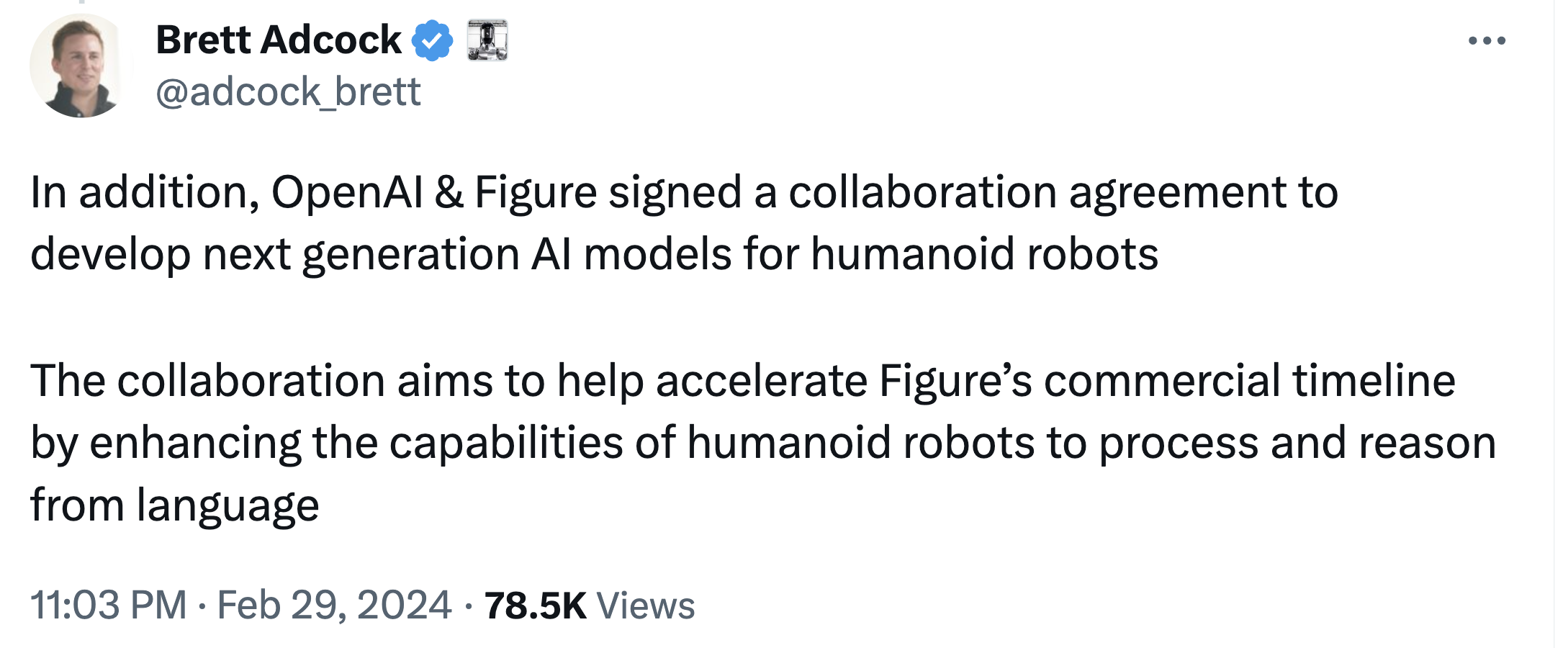Viewport: 1568px width, 648px height.
Task: Click the word OpenAI in the tweet
Action: pyautogui.click(x=347, y=193)
